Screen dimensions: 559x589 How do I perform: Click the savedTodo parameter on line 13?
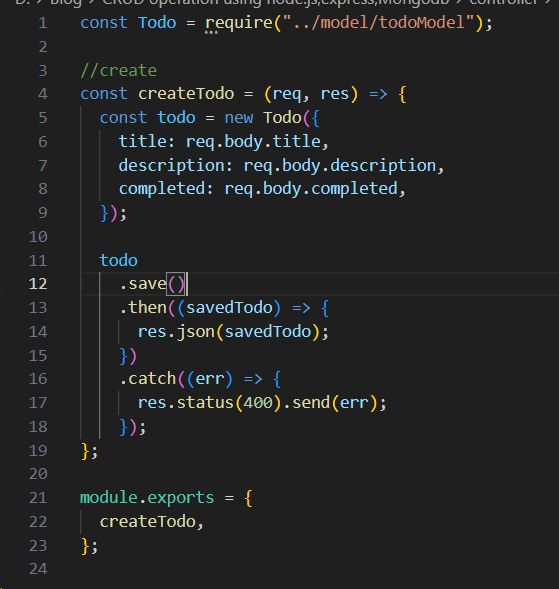(229, 308)
